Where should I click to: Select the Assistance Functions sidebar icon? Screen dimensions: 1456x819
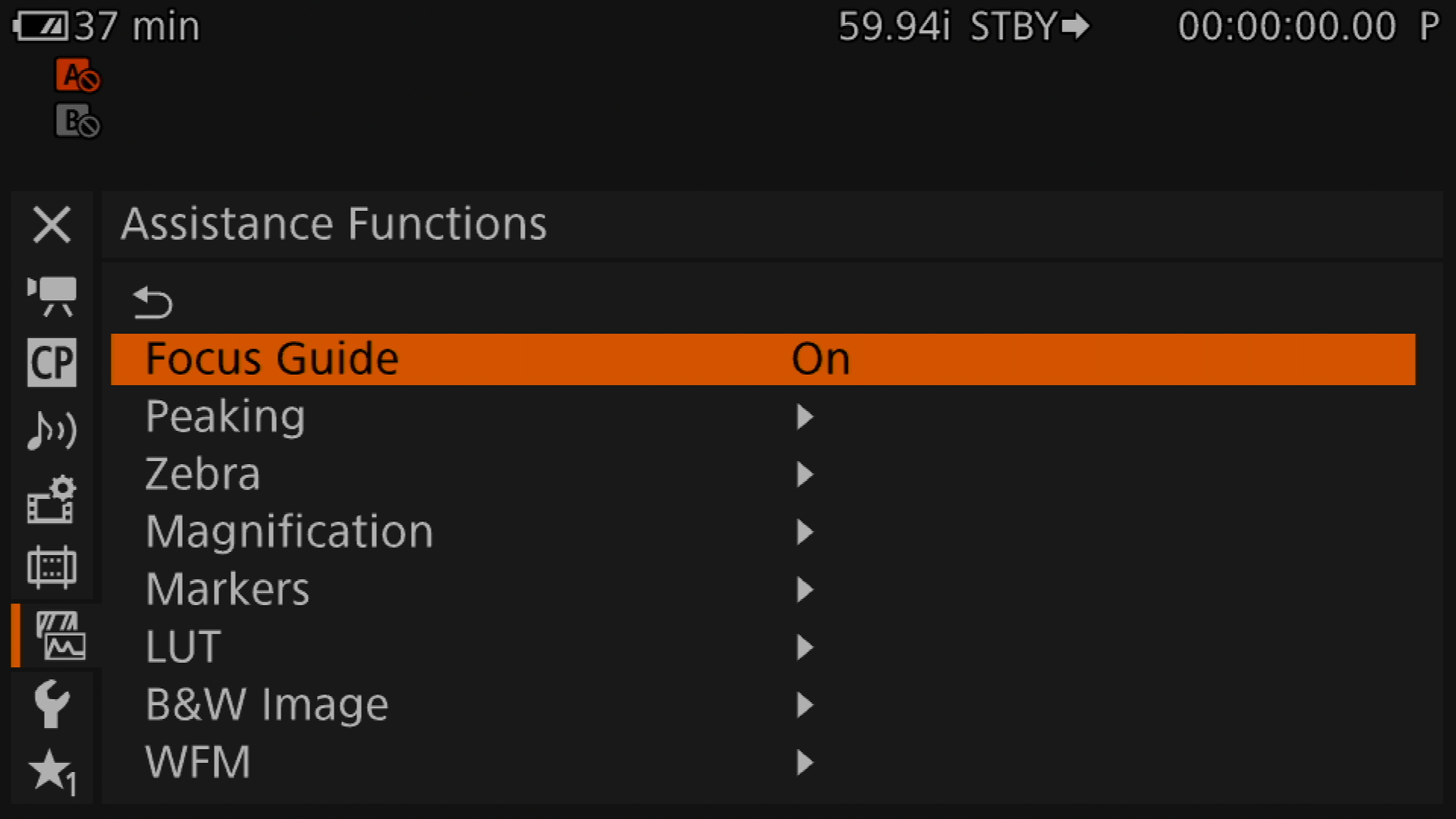(60, 636)
